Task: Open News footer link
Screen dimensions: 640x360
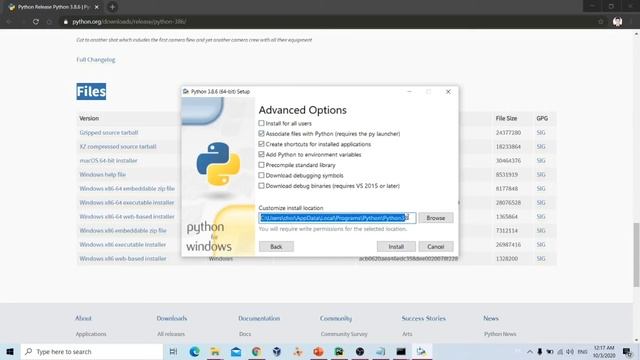Action: (x=491, y=318)
